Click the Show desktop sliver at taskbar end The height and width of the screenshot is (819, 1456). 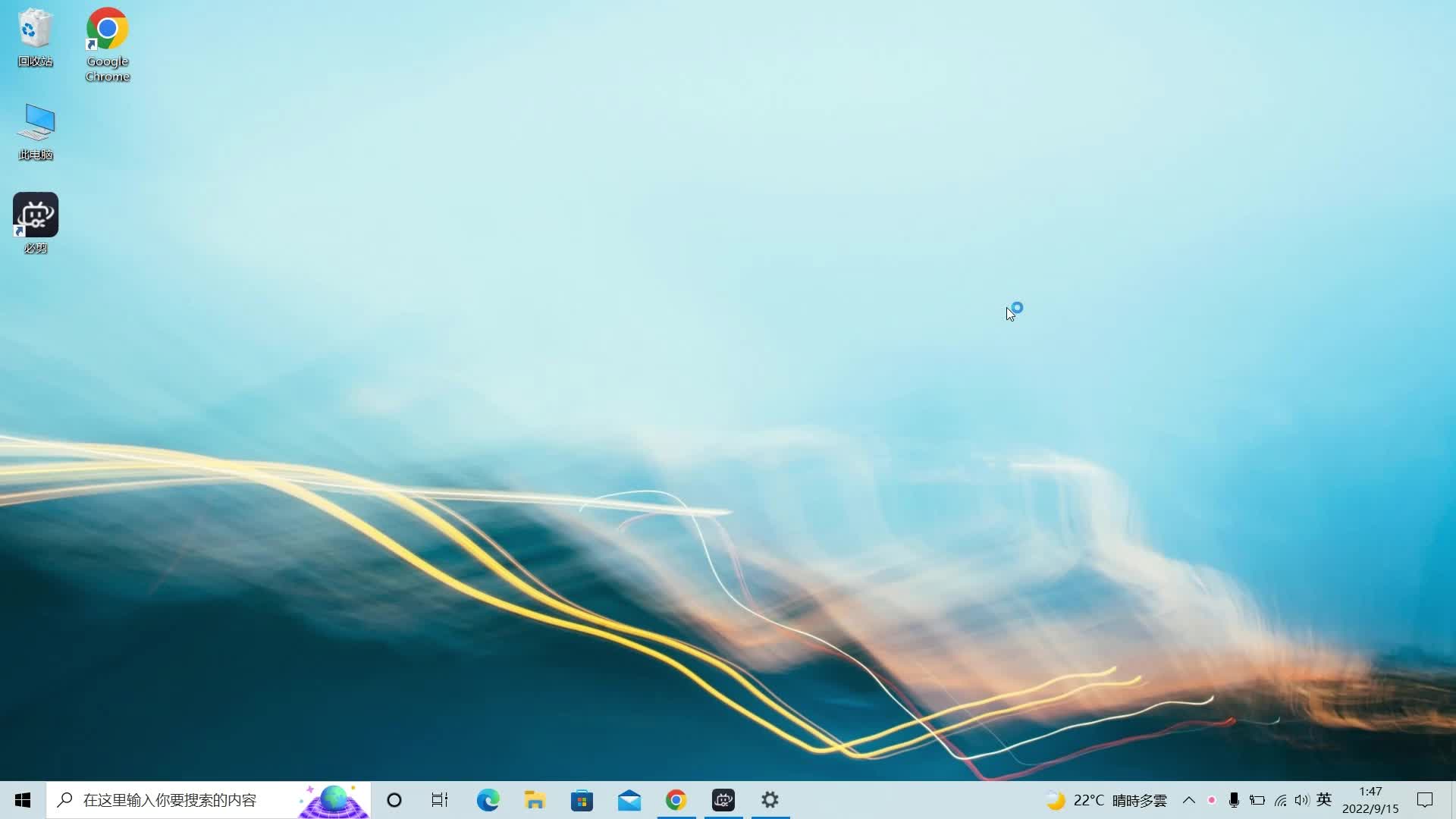click(x=1452, y=800)
